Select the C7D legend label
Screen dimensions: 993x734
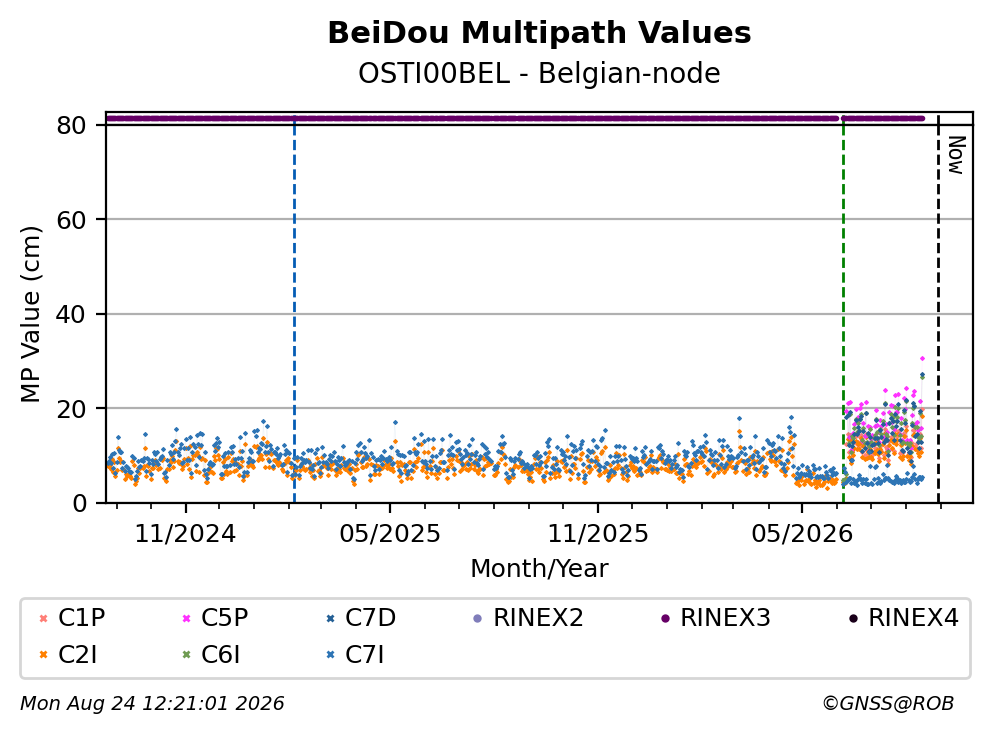(x=370, y=617)
